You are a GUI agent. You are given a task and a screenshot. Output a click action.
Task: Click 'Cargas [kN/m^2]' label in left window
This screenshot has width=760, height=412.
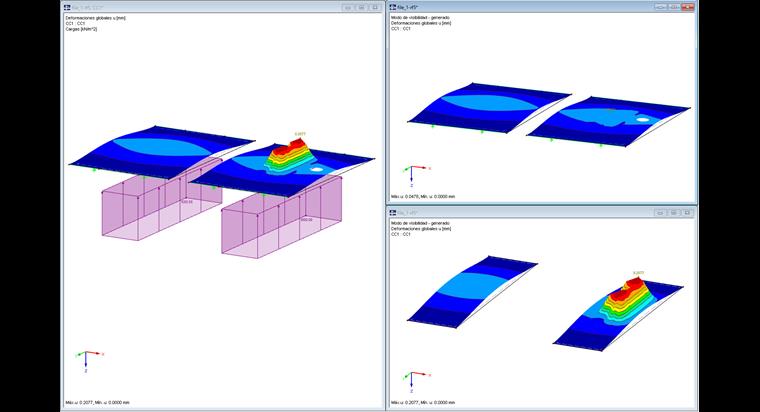[x=81, y=29]
